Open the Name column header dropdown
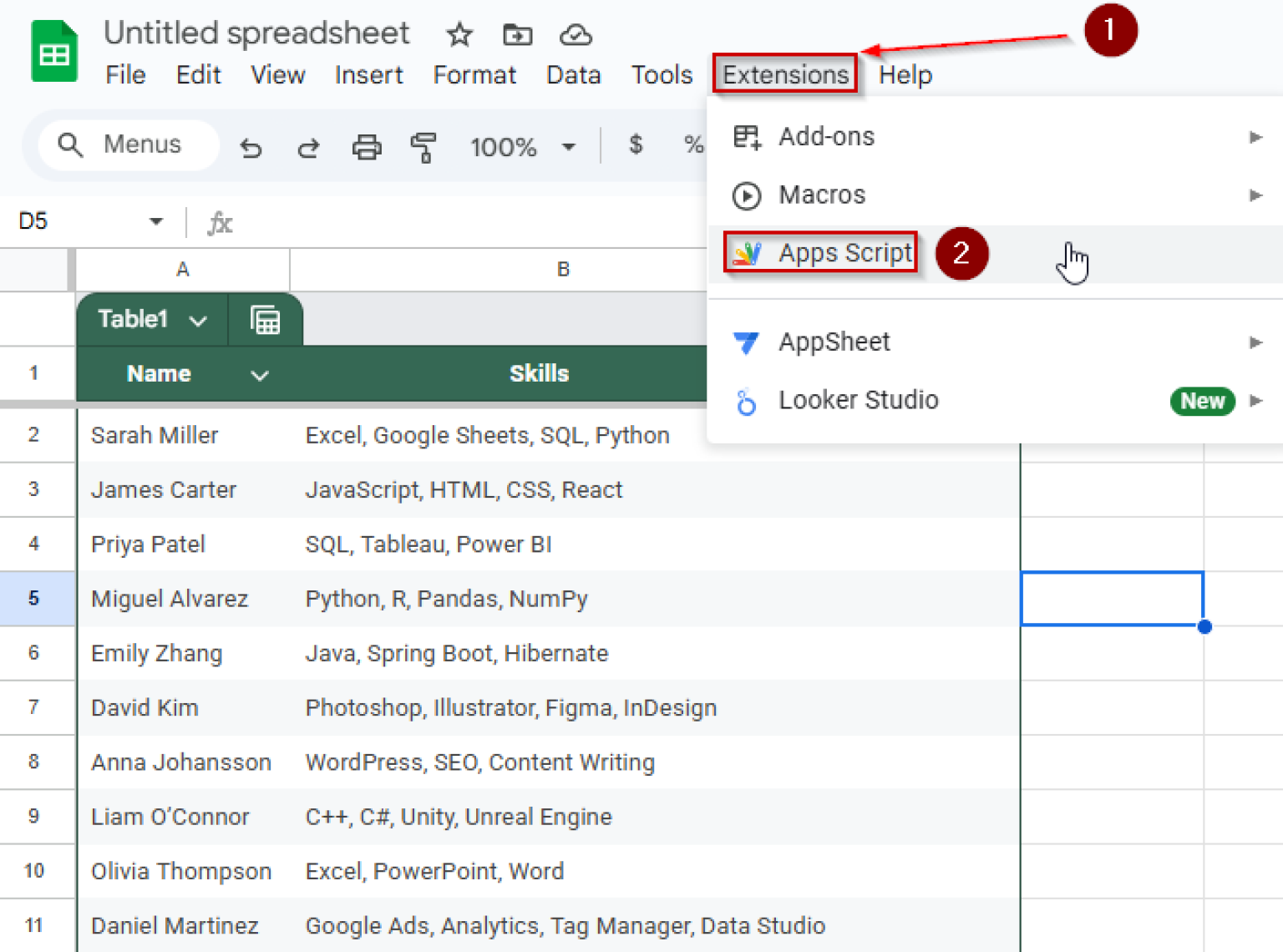The height and width of the screenshot is (952, 1283). click(260, 375)
